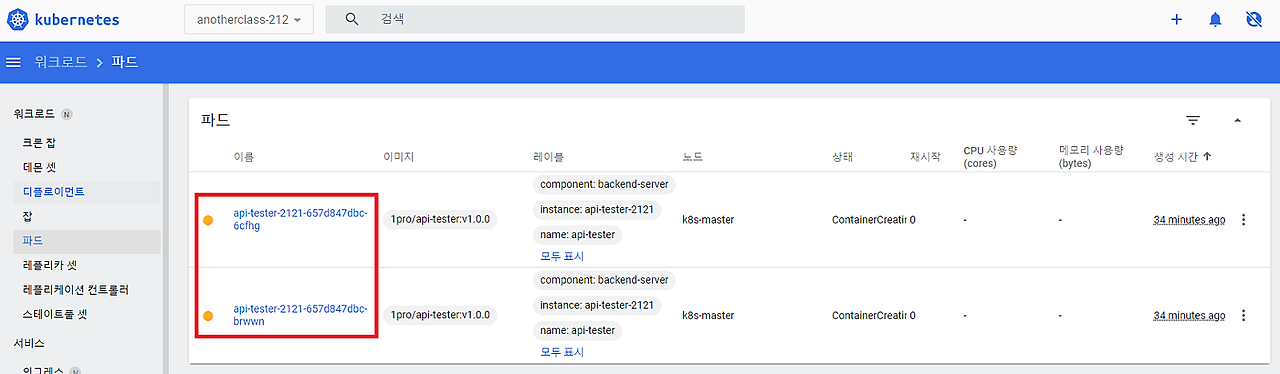Click component: backend-server label in brwwn row
The width and height of the screenshot is (1280, 374).
(x=604, y=280)
